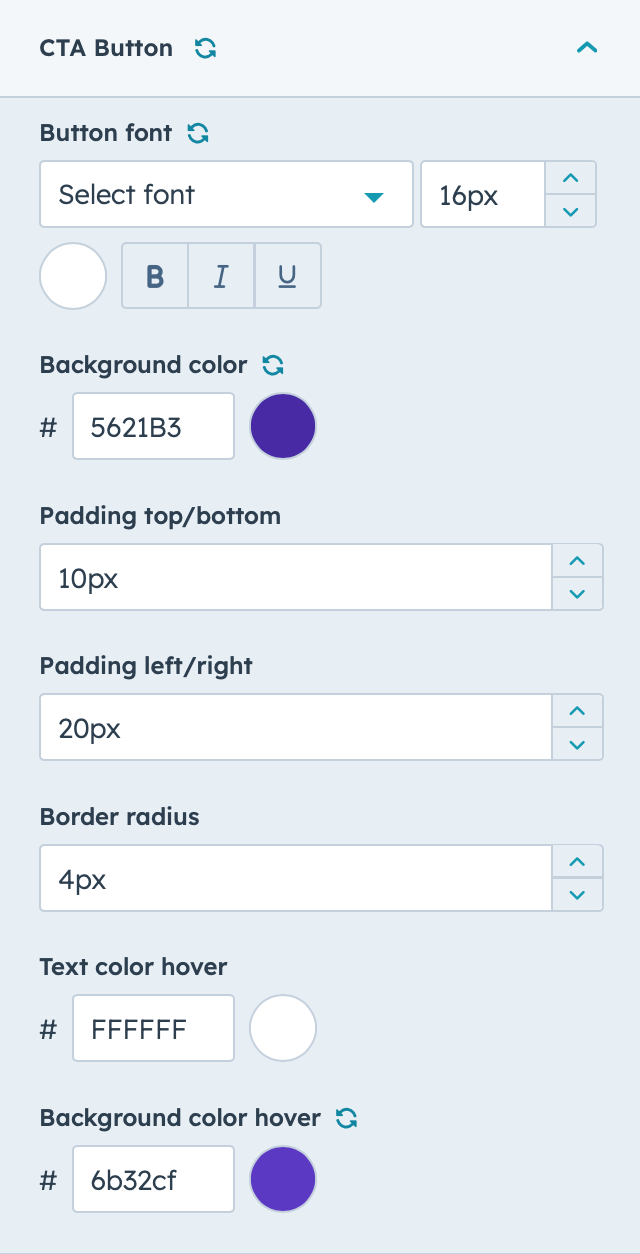
Task: Open the Text color hover white swatch
Action: tap(283, 1027)
